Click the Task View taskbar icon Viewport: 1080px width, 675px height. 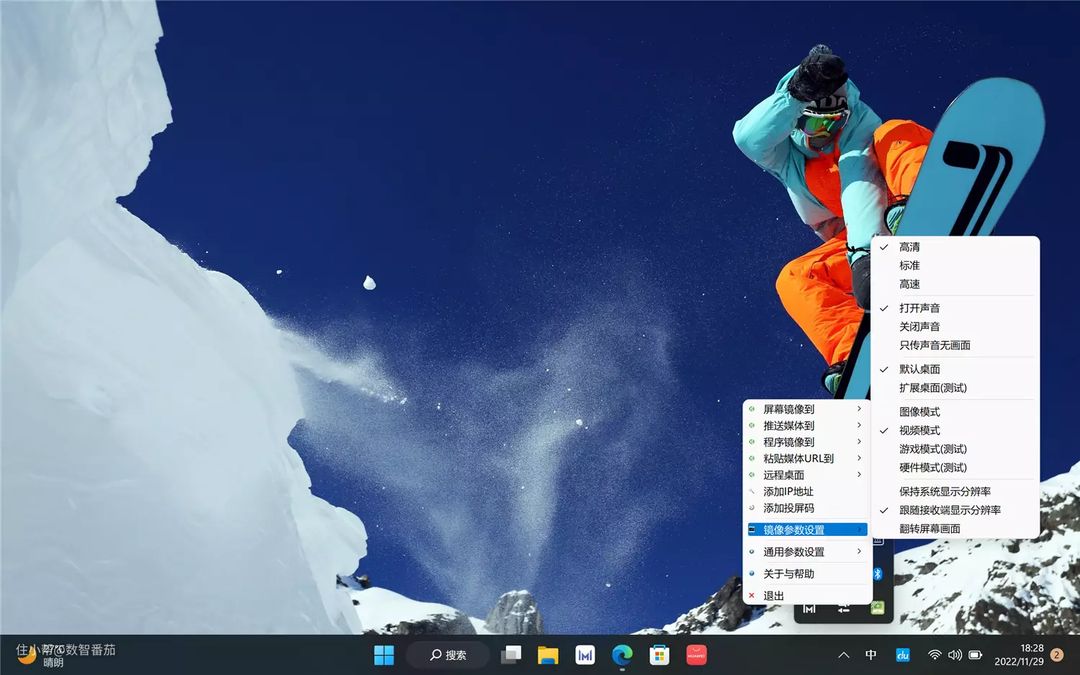click(x=511, y=655)
